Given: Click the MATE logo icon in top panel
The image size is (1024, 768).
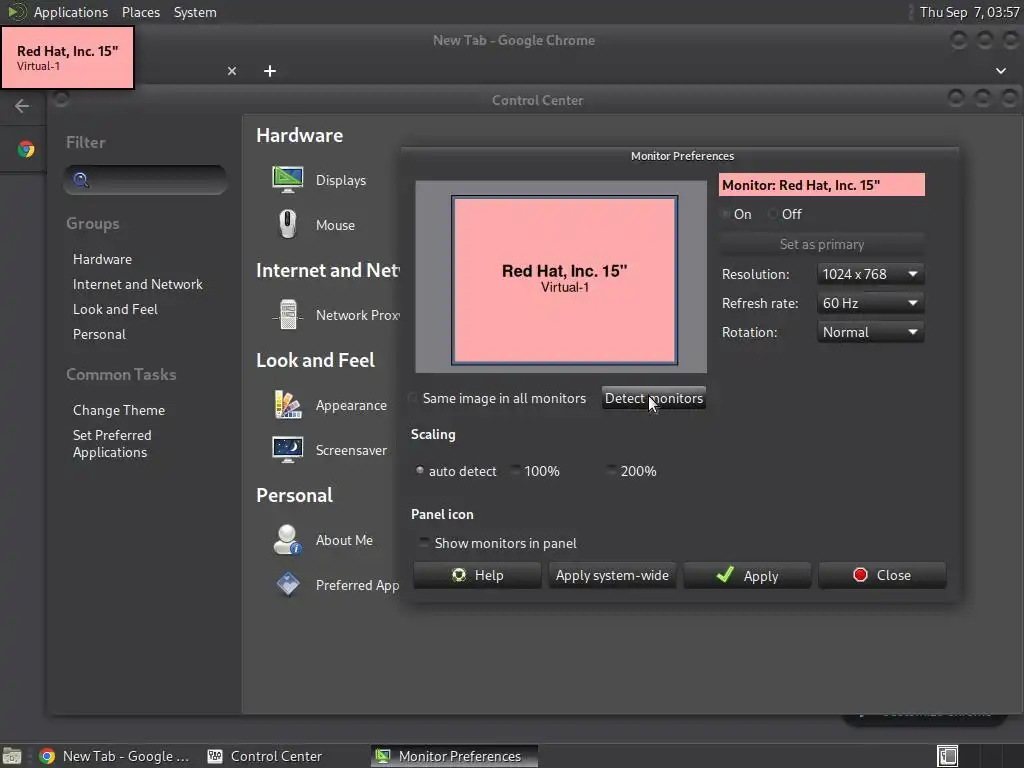Looking at the screenshot, I should click(16, 12).
